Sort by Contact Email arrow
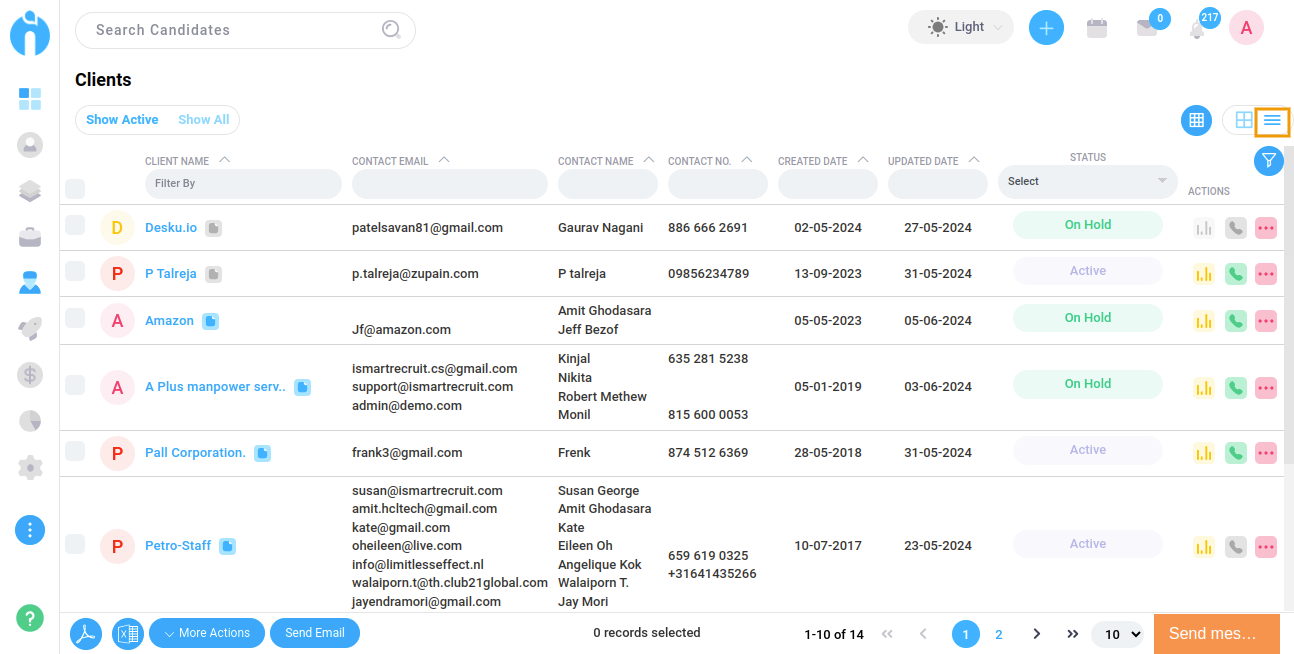The height and width of the screenshot is (654, 1294). point(444,160)
